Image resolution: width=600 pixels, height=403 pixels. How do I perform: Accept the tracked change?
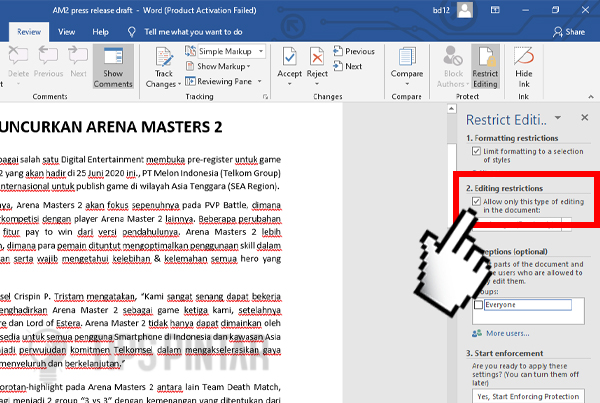tap(289, 57)
